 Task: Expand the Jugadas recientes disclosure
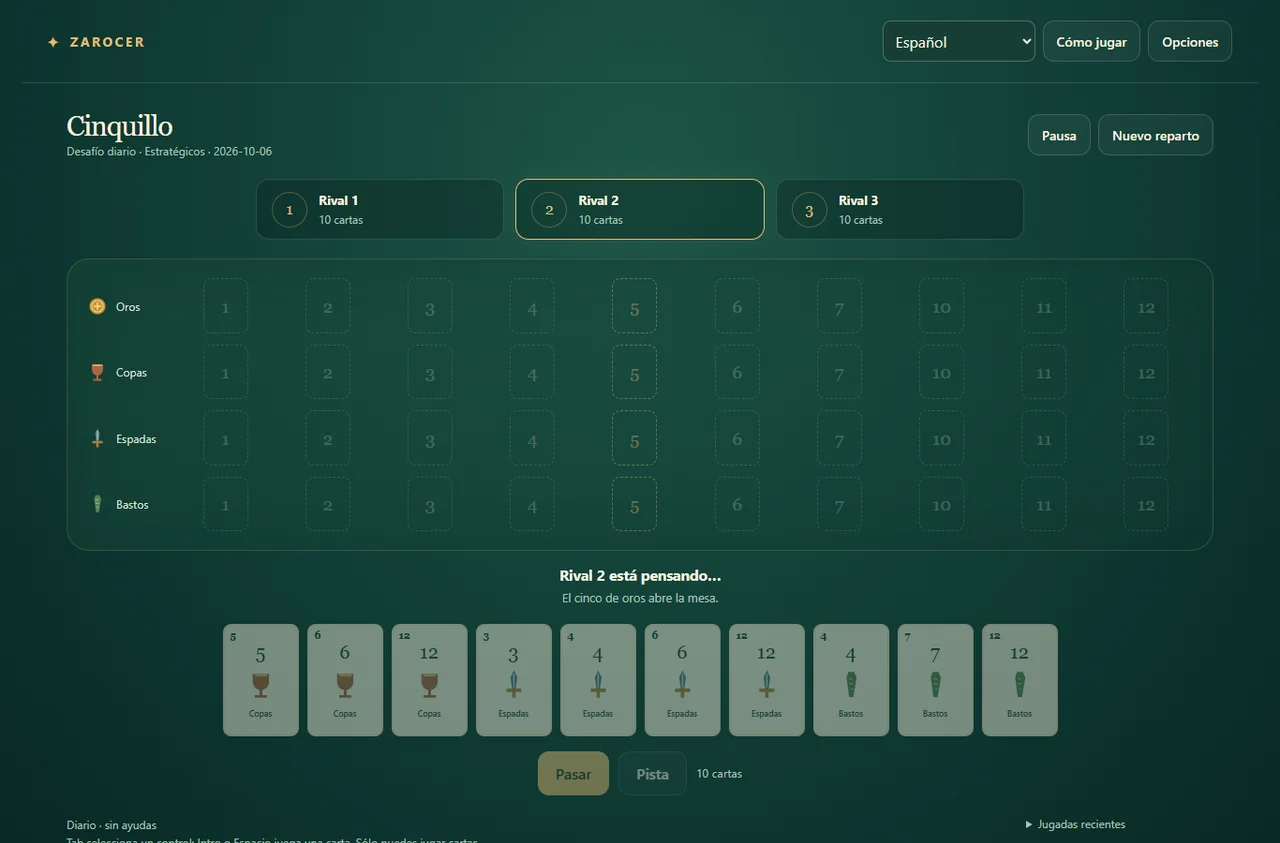(1076, 825)
